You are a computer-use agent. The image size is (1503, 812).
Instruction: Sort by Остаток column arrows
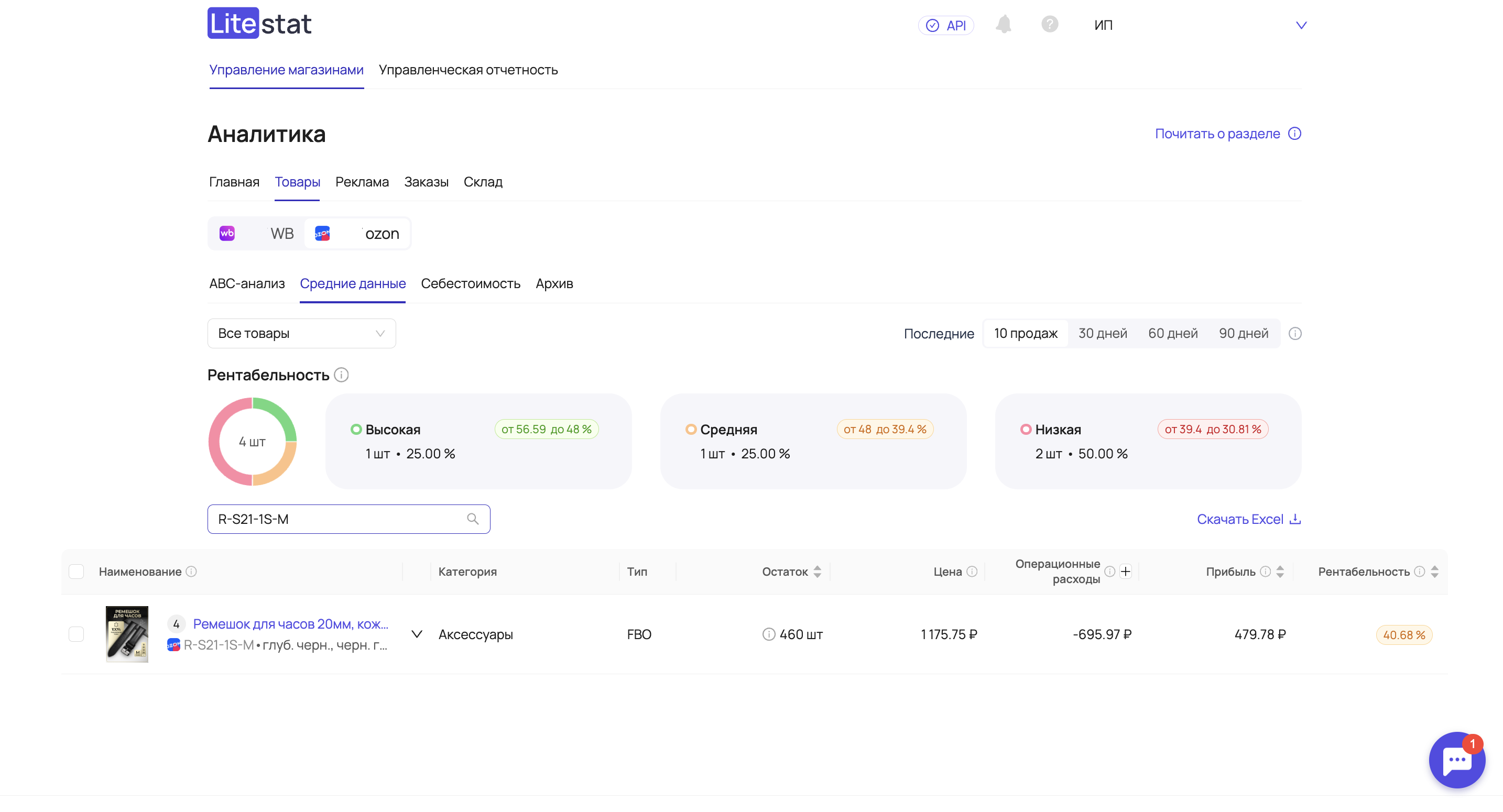[817, 571]
